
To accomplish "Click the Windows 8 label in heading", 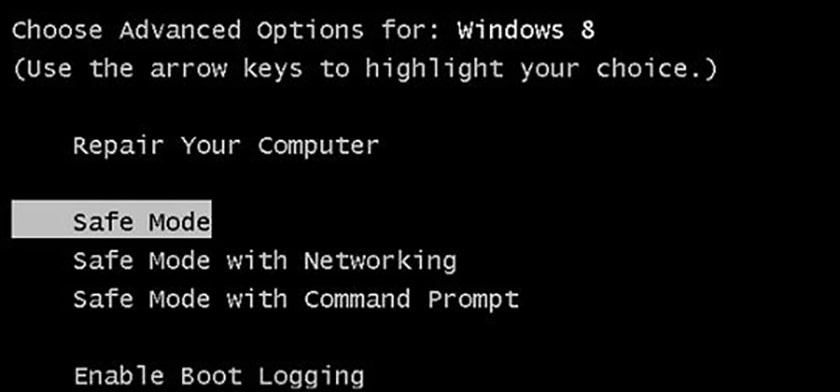I will (526, 31).
